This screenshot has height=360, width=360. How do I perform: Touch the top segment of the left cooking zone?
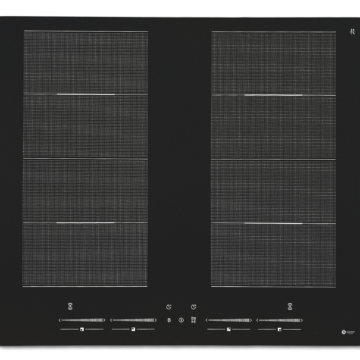tap(85, 62)
